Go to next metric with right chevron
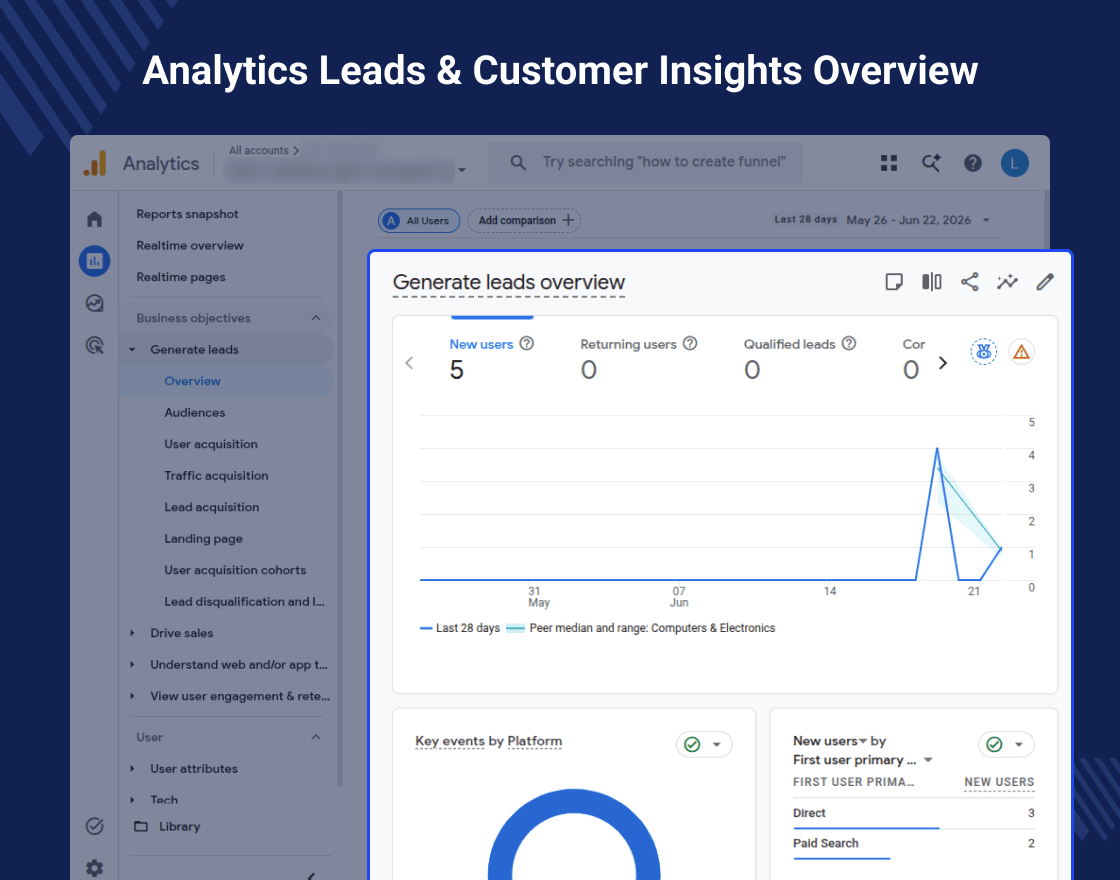 tap(943, 363)
